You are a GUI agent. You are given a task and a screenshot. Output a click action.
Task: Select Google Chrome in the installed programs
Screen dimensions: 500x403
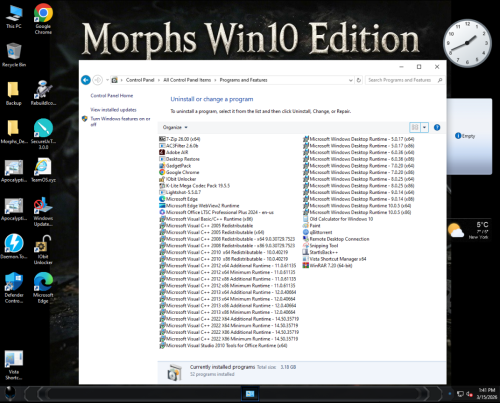point(179,172)
